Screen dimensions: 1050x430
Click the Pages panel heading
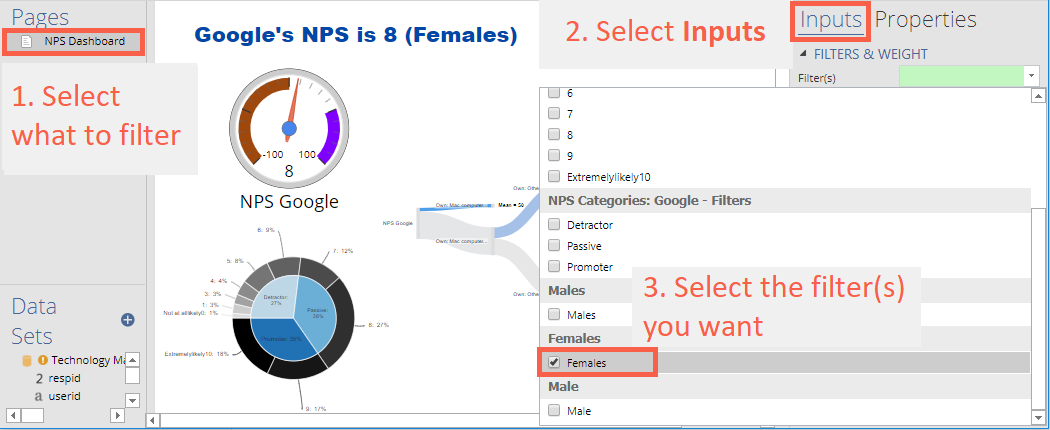coord(40,17)
